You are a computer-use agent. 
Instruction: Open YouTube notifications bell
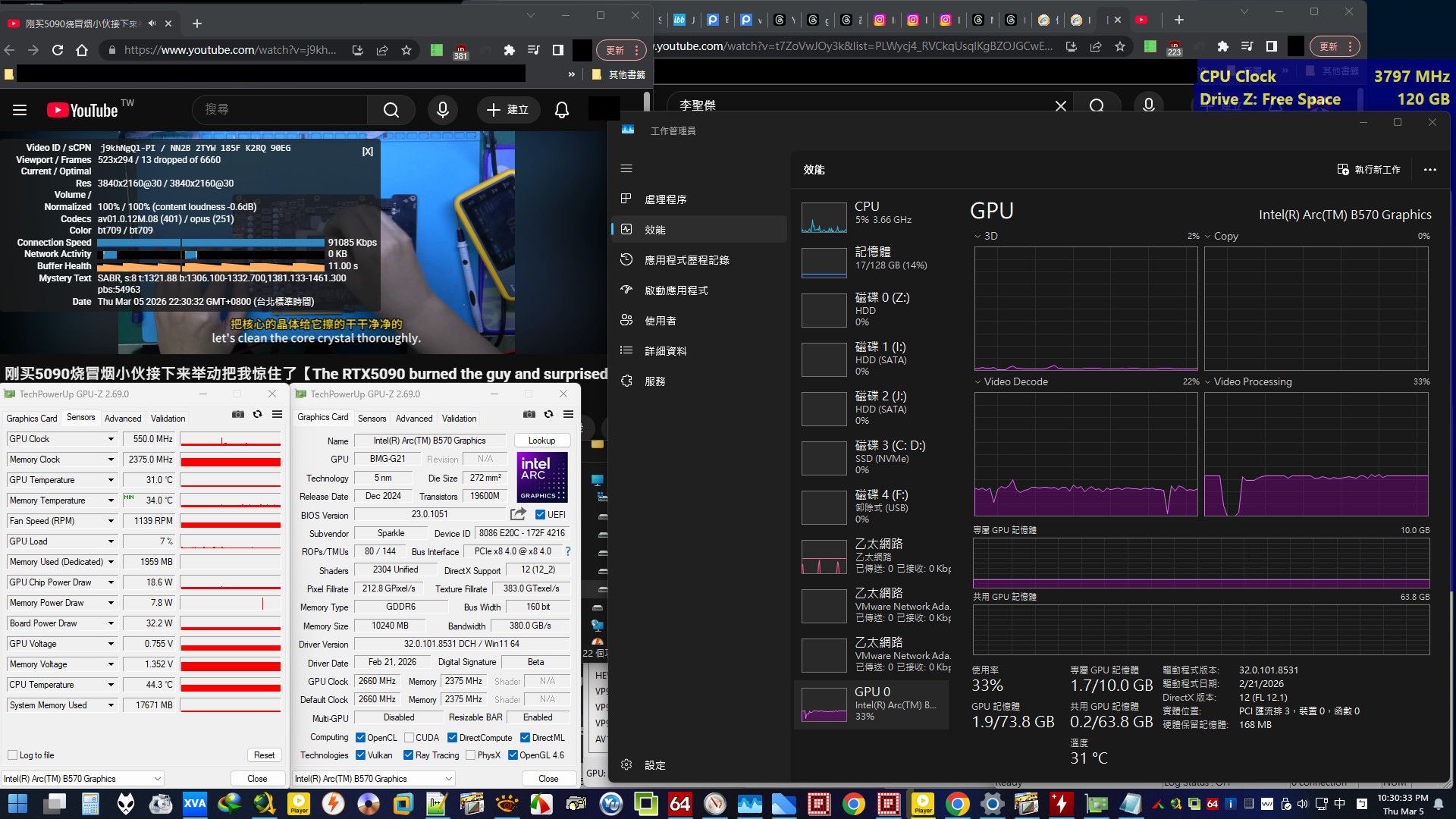point(562,110)
